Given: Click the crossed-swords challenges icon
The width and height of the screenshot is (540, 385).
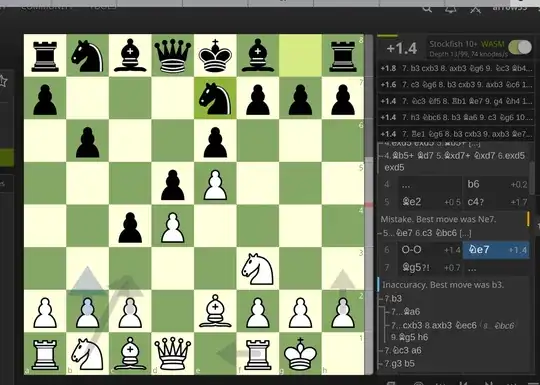Looking at the screenshot, I should pos(475,9).
